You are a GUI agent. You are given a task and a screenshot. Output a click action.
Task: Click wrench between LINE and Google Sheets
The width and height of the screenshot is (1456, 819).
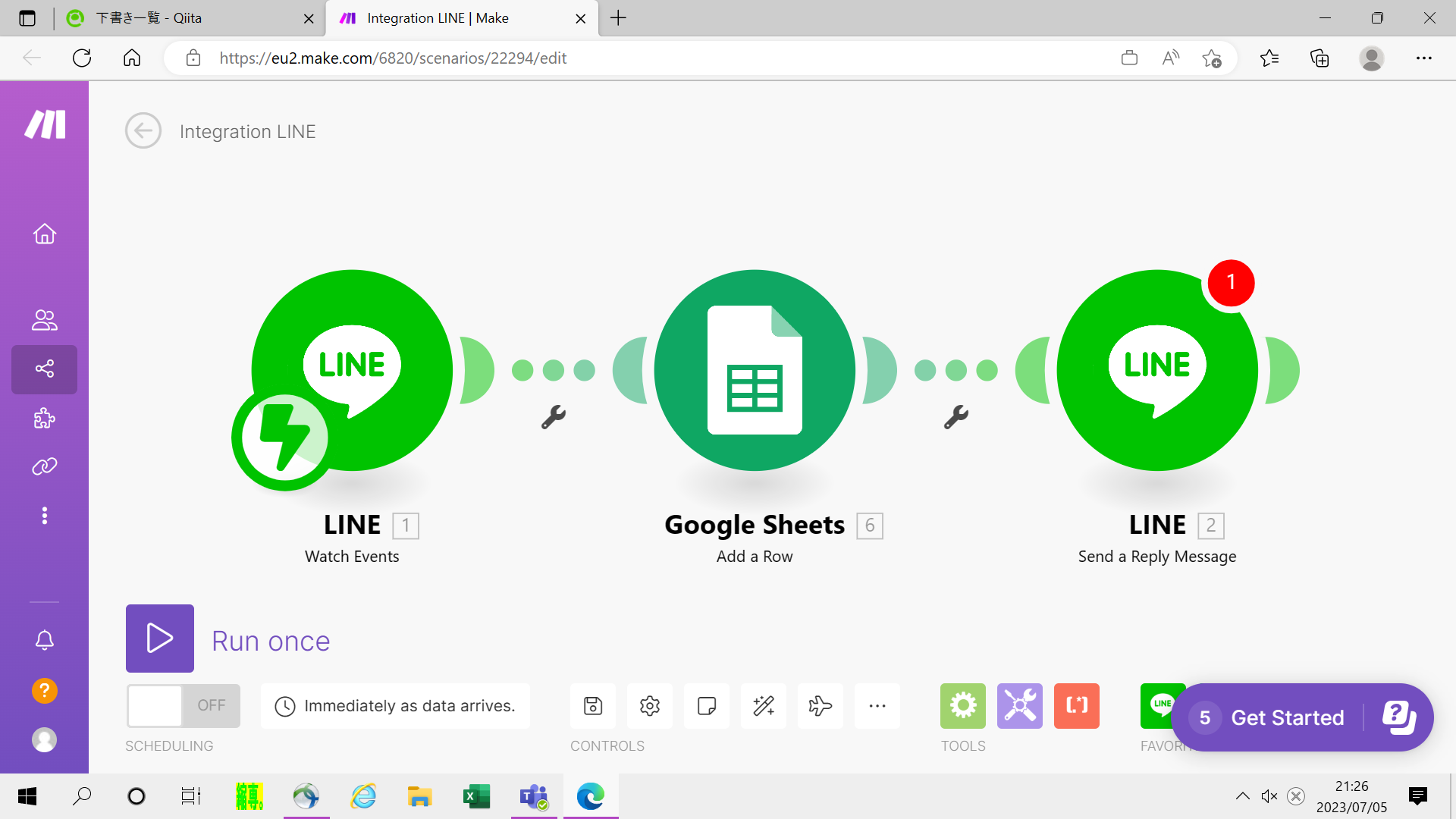pos(554,416)
